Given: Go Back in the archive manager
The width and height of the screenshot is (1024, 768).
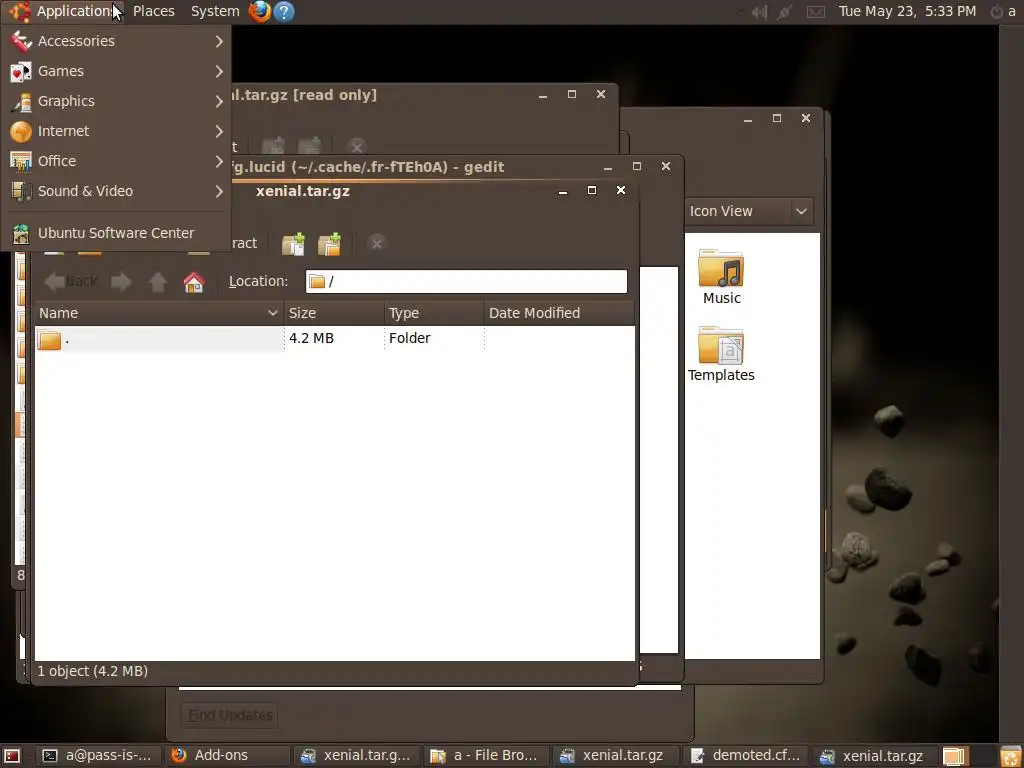Looking at the screenshot, I should [71, 281].
